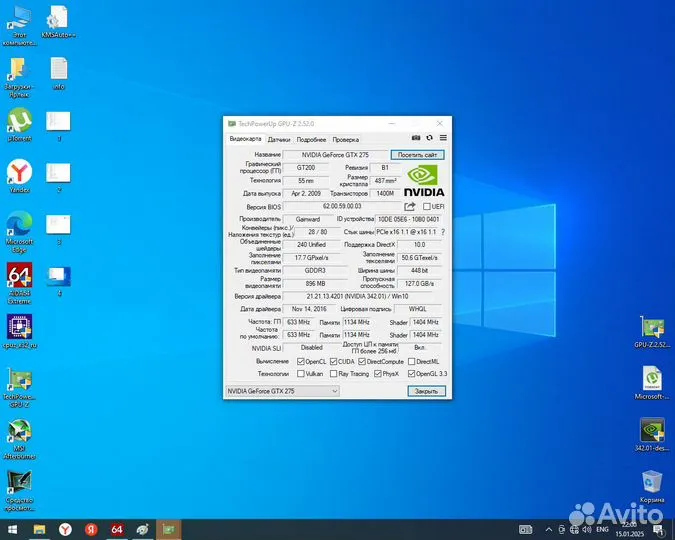Image resolution: width=675 pixels, height=540 pixels.
Task: Click the Nov 14, 2016 driver date value
Action: tap(309, 309)
